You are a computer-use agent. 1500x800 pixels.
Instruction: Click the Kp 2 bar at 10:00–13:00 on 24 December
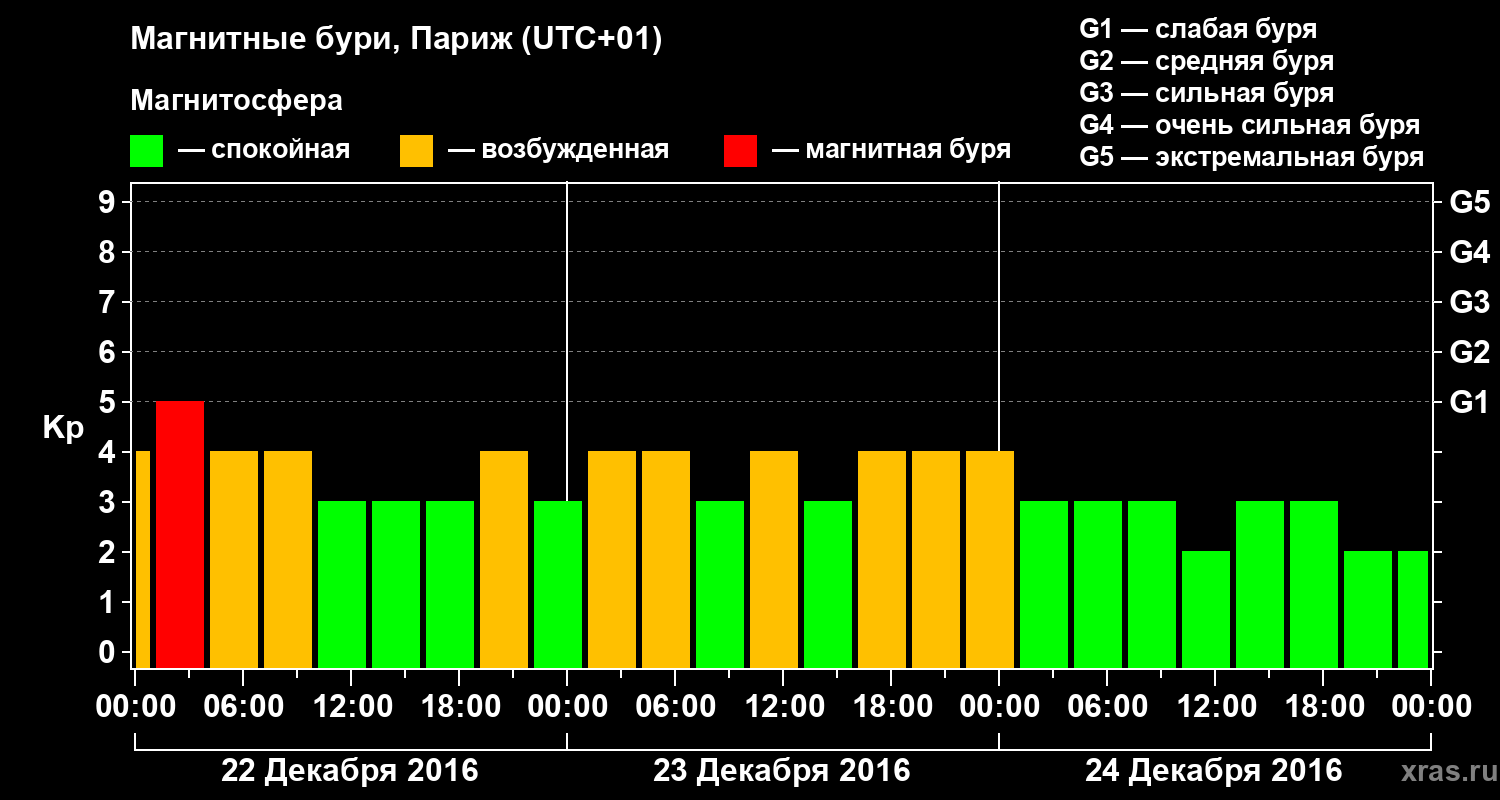1206,609
